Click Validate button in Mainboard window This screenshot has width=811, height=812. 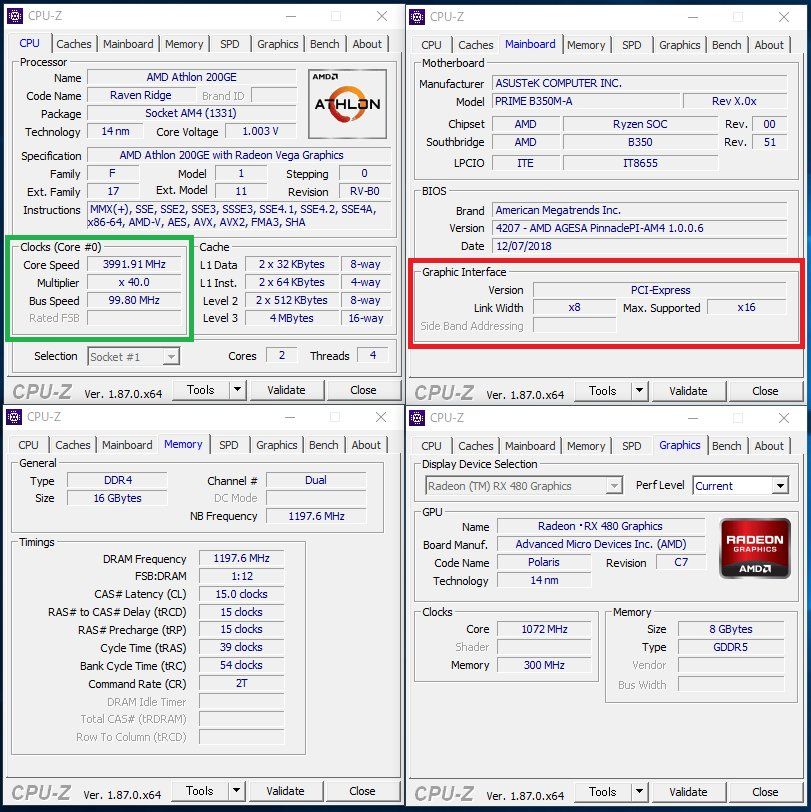(x=688, y=391)
